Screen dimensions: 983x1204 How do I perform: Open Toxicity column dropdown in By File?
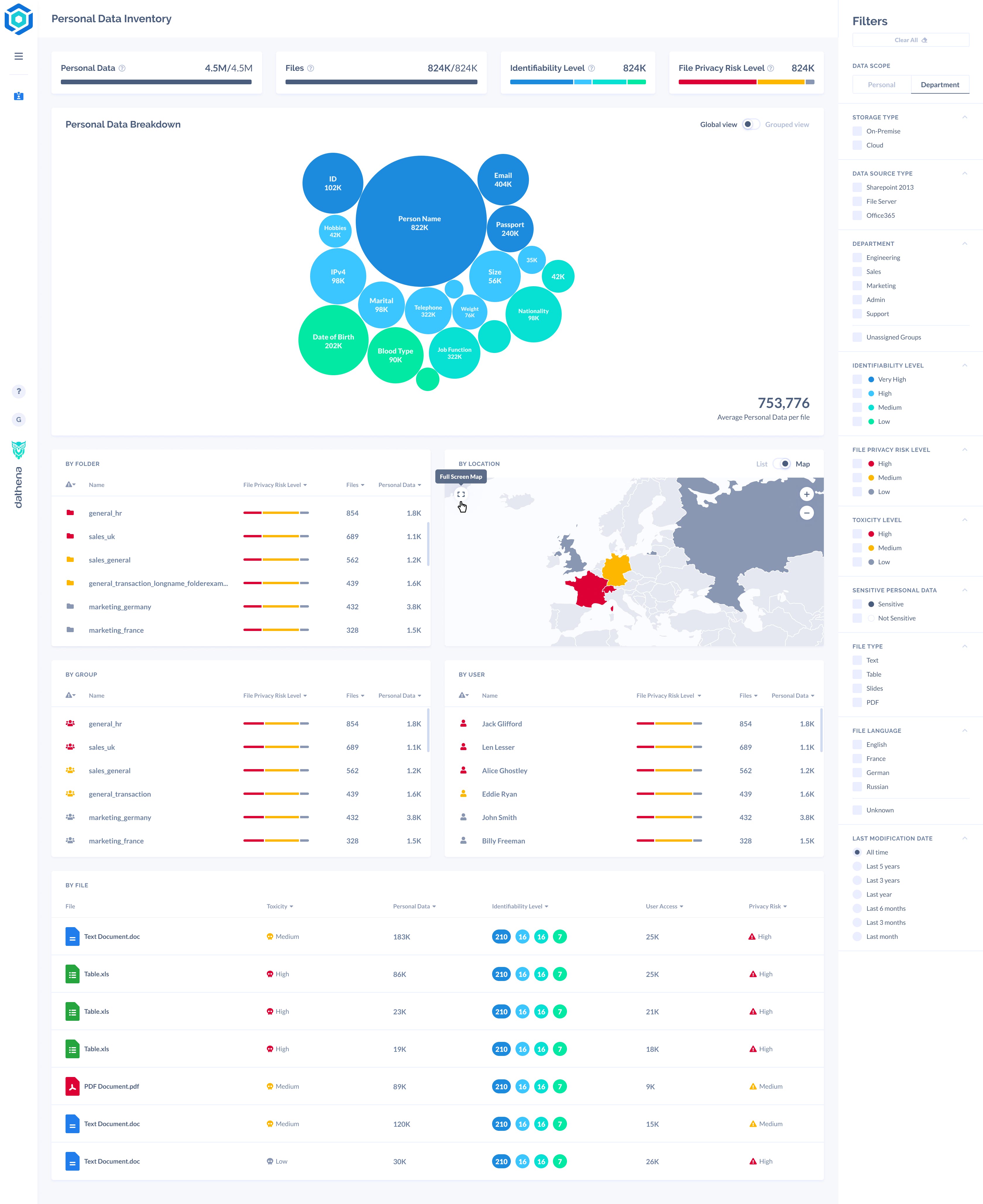pyautogui.click(x=280, y=907)
